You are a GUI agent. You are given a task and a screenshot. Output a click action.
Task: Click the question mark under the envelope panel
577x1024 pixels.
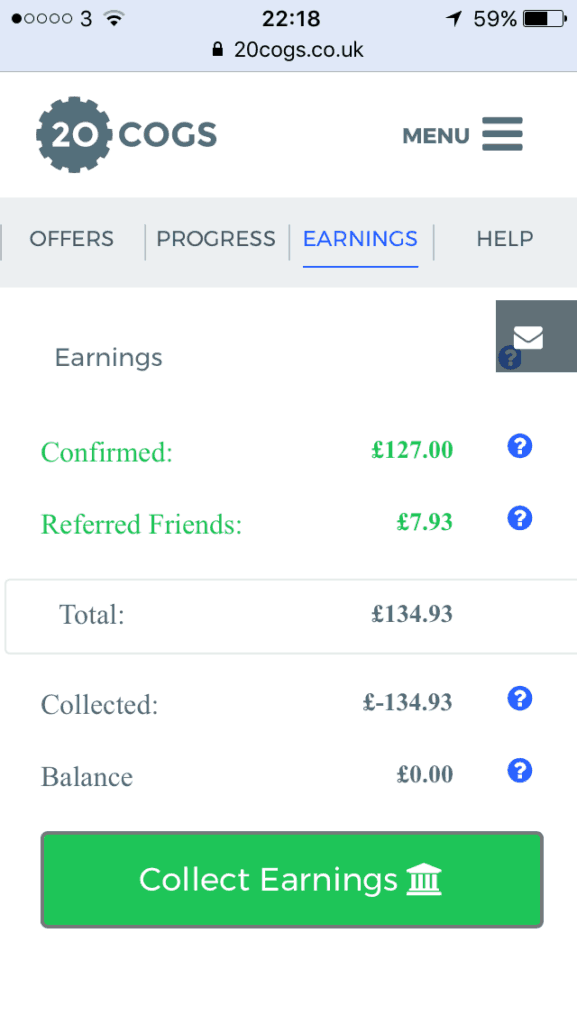point(510,357)
